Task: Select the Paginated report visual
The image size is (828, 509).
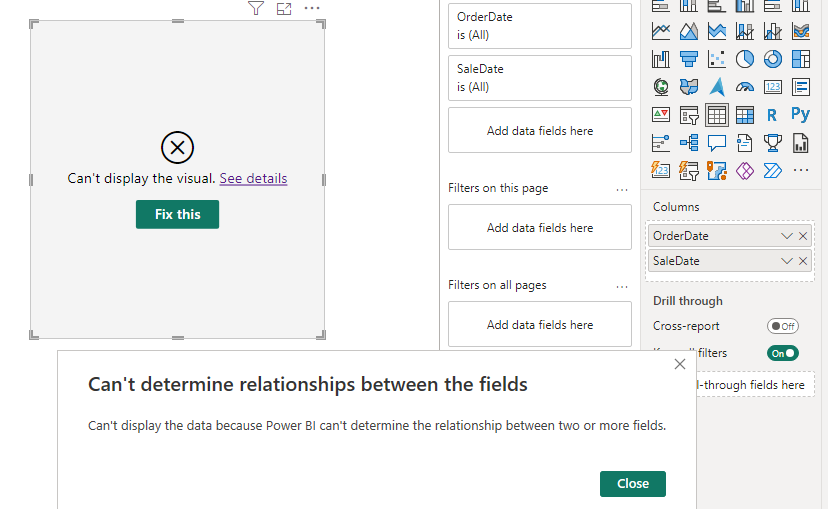Action: pos(801,143)
